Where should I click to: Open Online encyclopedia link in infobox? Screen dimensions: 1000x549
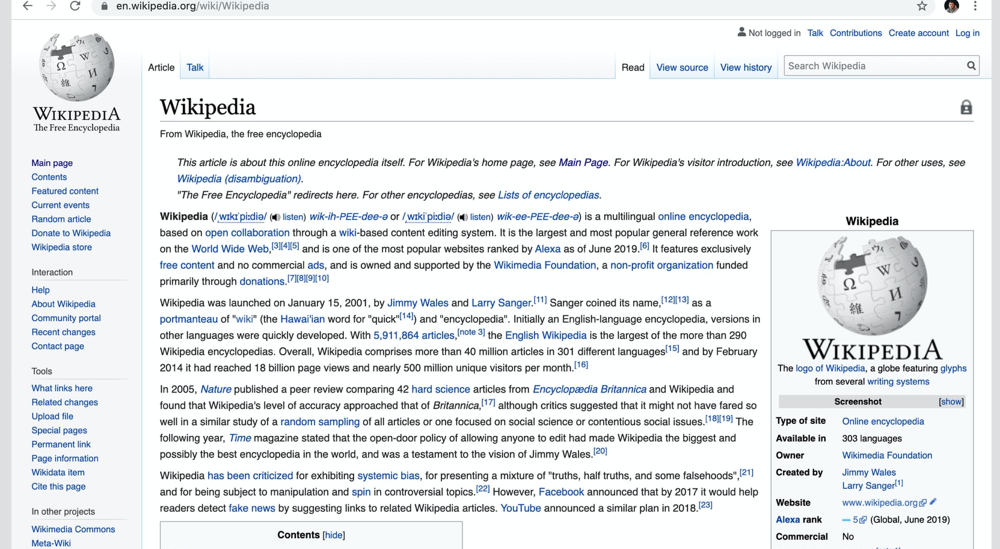[x=883, y=421]
